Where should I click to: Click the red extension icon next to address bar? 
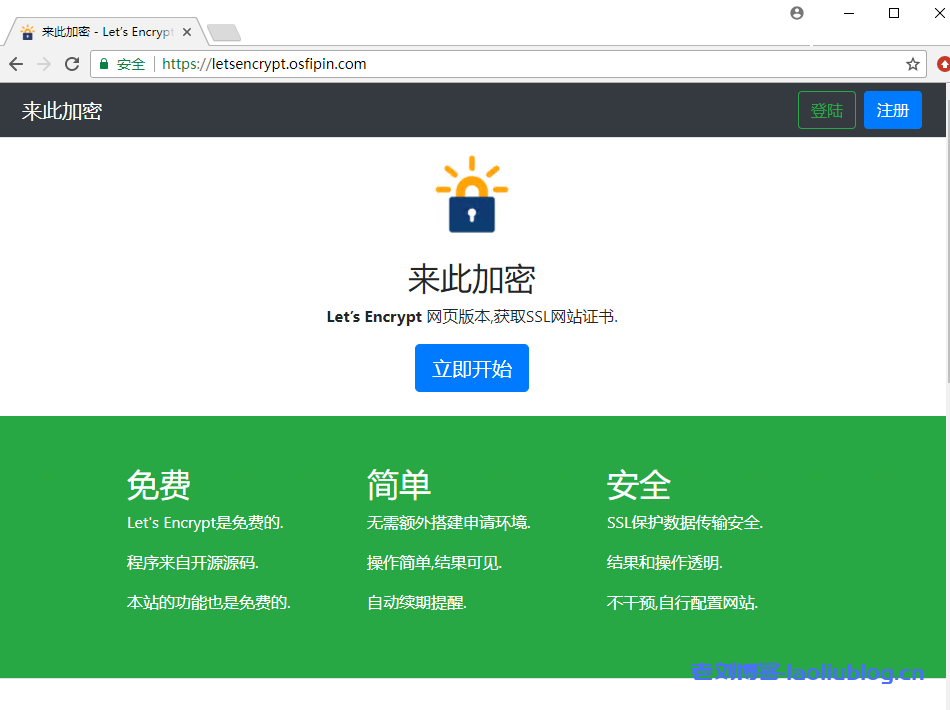coord(941,63)
